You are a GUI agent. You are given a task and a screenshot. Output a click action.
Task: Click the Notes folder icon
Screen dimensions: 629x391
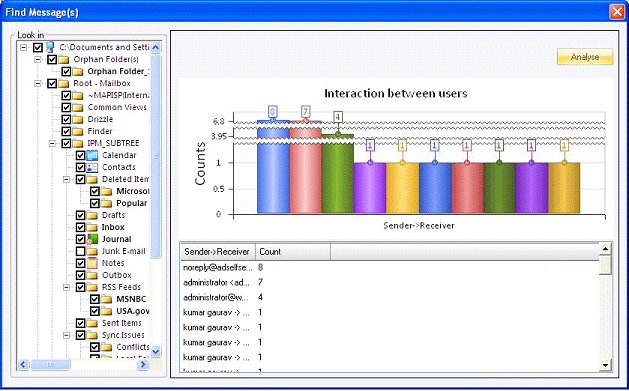click(x=92, y=263)
